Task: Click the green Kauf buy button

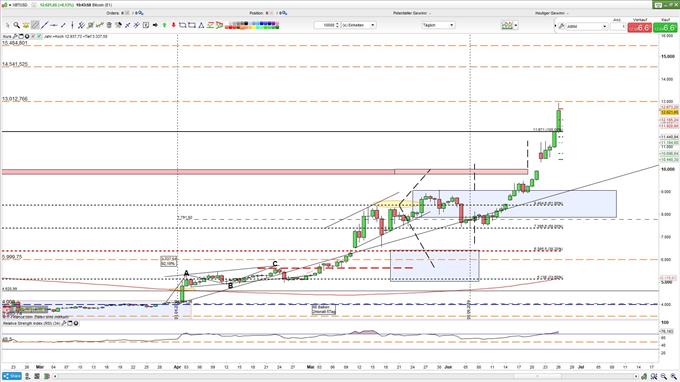Action: [x=665, y=27]
